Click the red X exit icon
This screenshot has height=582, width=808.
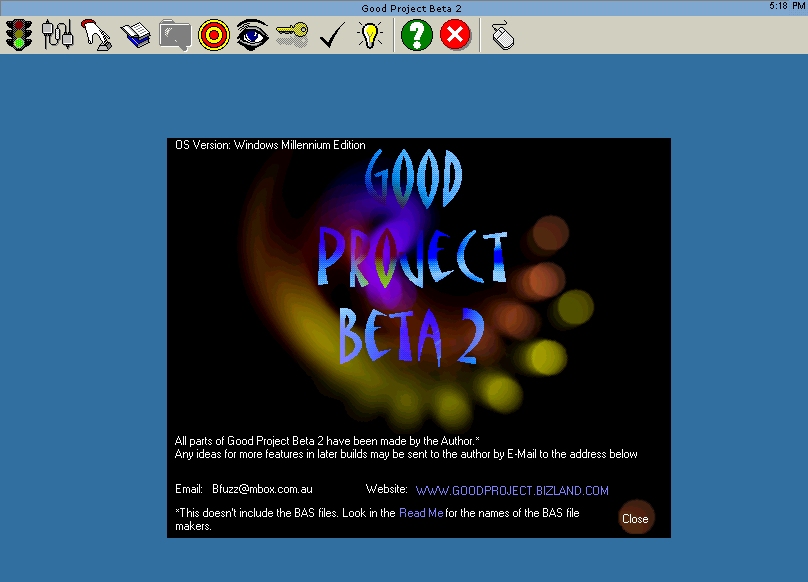tap(455, 36)
